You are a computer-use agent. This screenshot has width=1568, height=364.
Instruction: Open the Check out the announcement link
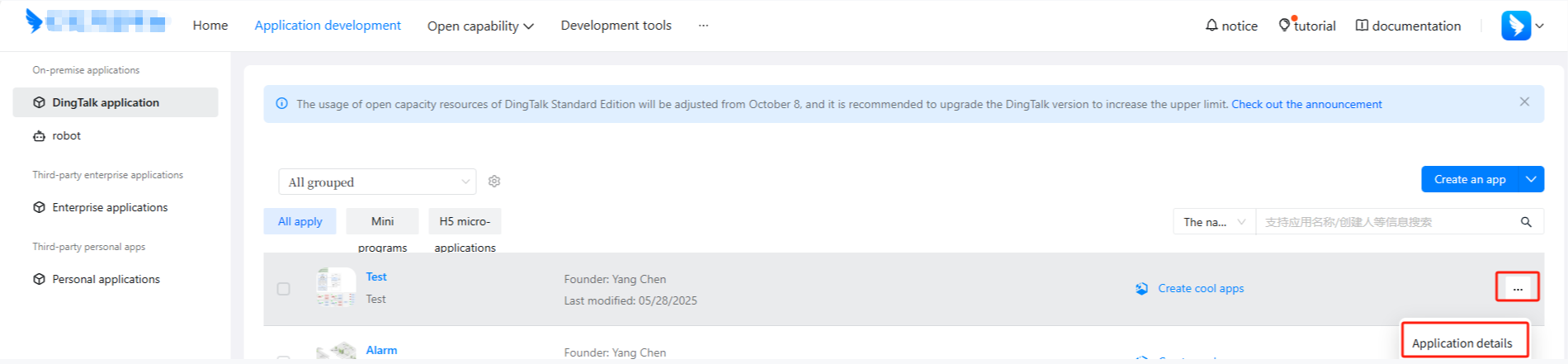(1306, 104)
